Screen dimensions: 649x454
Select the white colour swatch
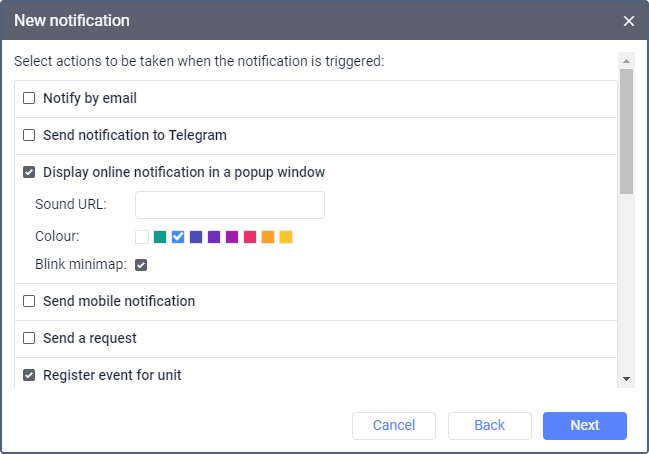point(142,237)
